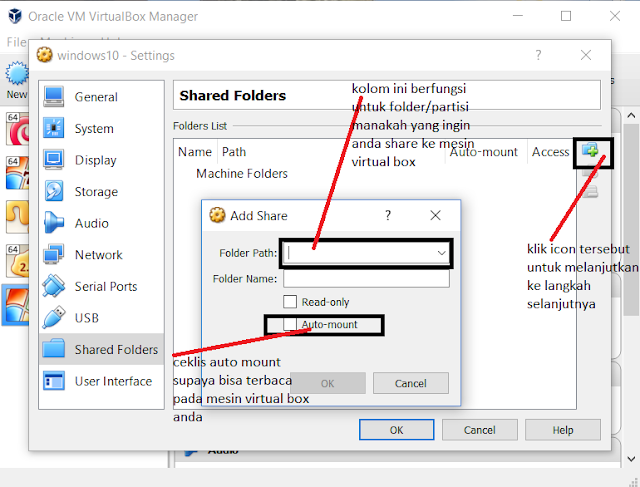This screenshot has width=640, height=487.
Task: Click the Access column header
Action: click(550, 152)
